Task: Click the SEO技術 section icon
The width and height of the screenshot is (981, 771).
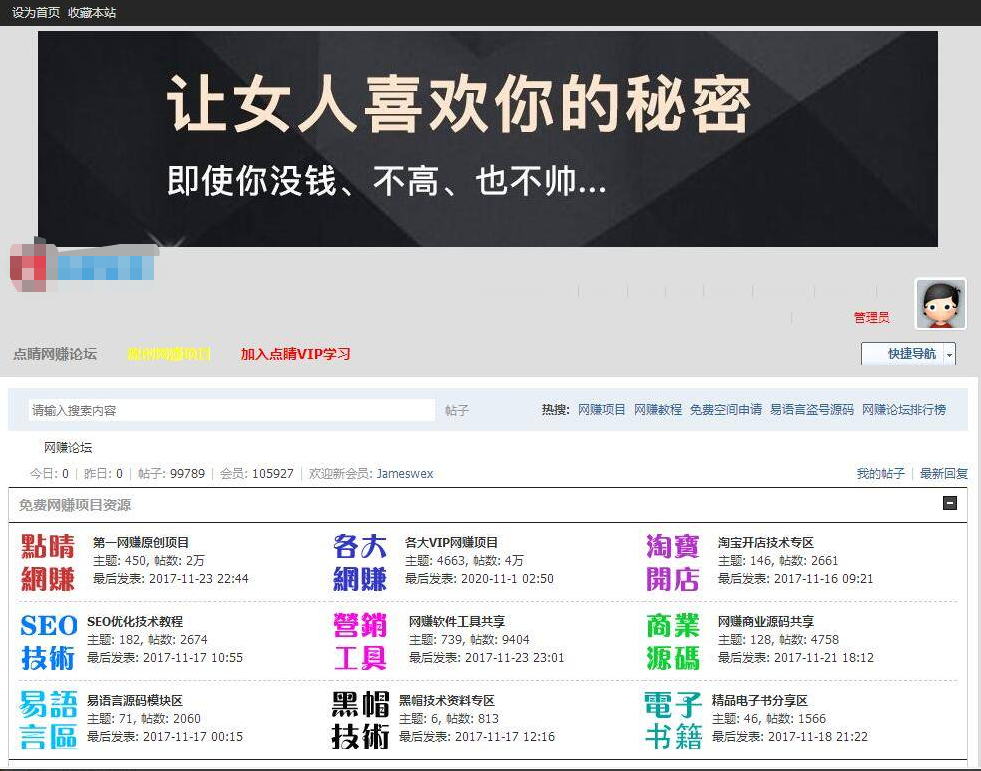Action: [48, 641]
